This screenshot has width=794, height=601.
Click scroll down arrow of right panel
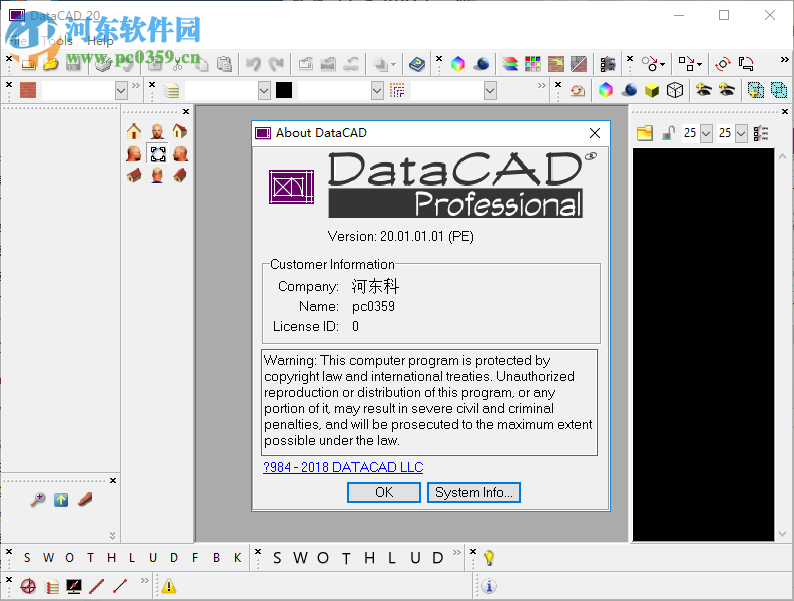782,534
